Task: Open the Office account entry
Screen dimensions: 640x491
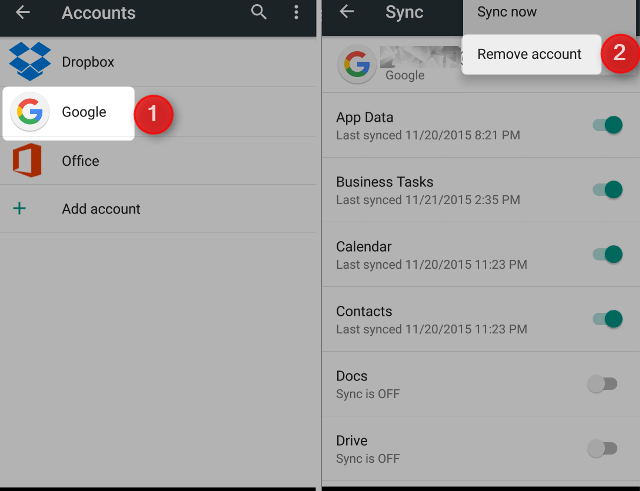Action: [x=80, y=161]
